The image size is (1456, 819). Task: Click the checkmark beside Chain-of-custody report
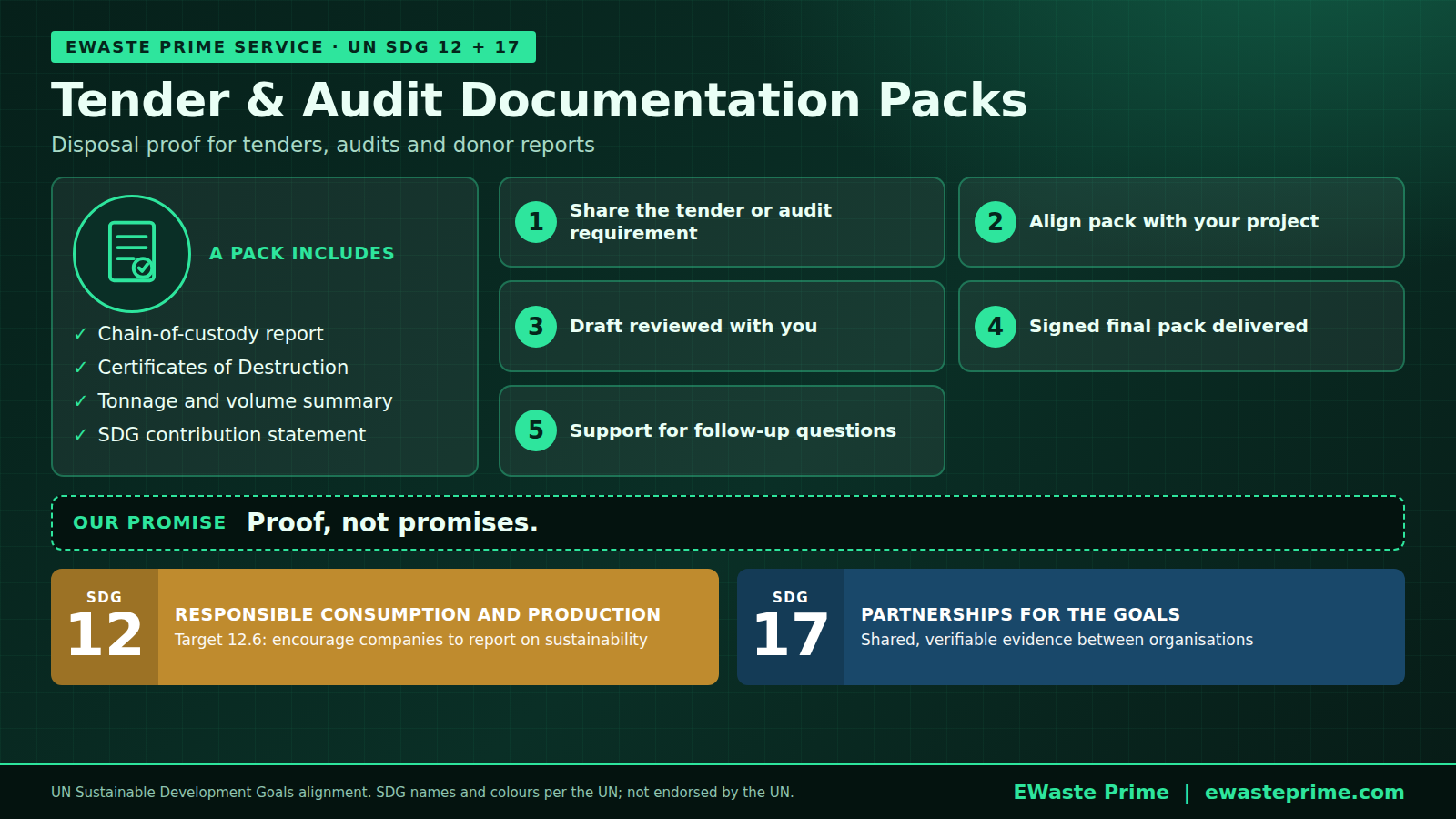tap(80, 334)
